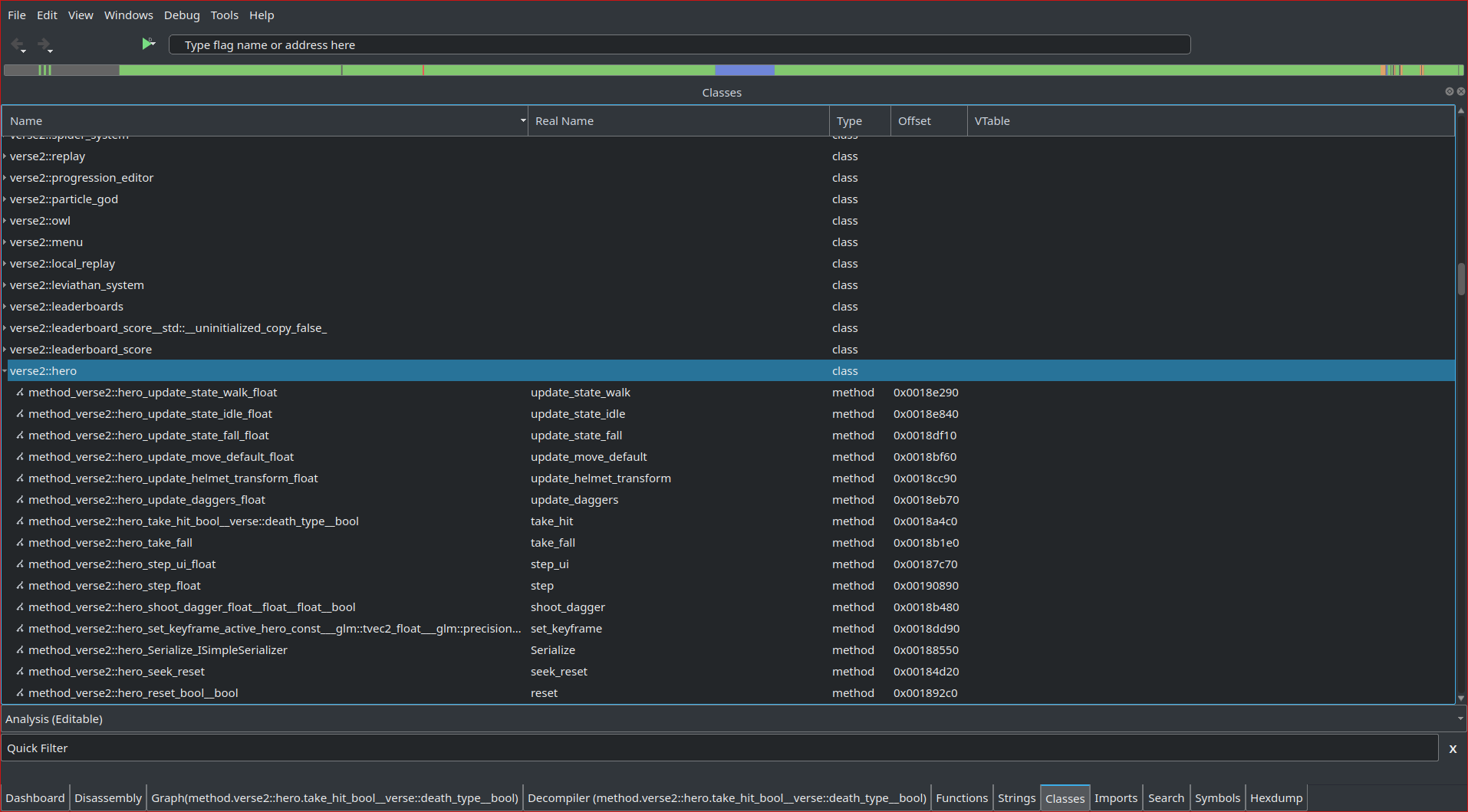Viewport: 1468px width, 812px height.
Task: Open the Edit menu
Action: [x=47, y=15]
